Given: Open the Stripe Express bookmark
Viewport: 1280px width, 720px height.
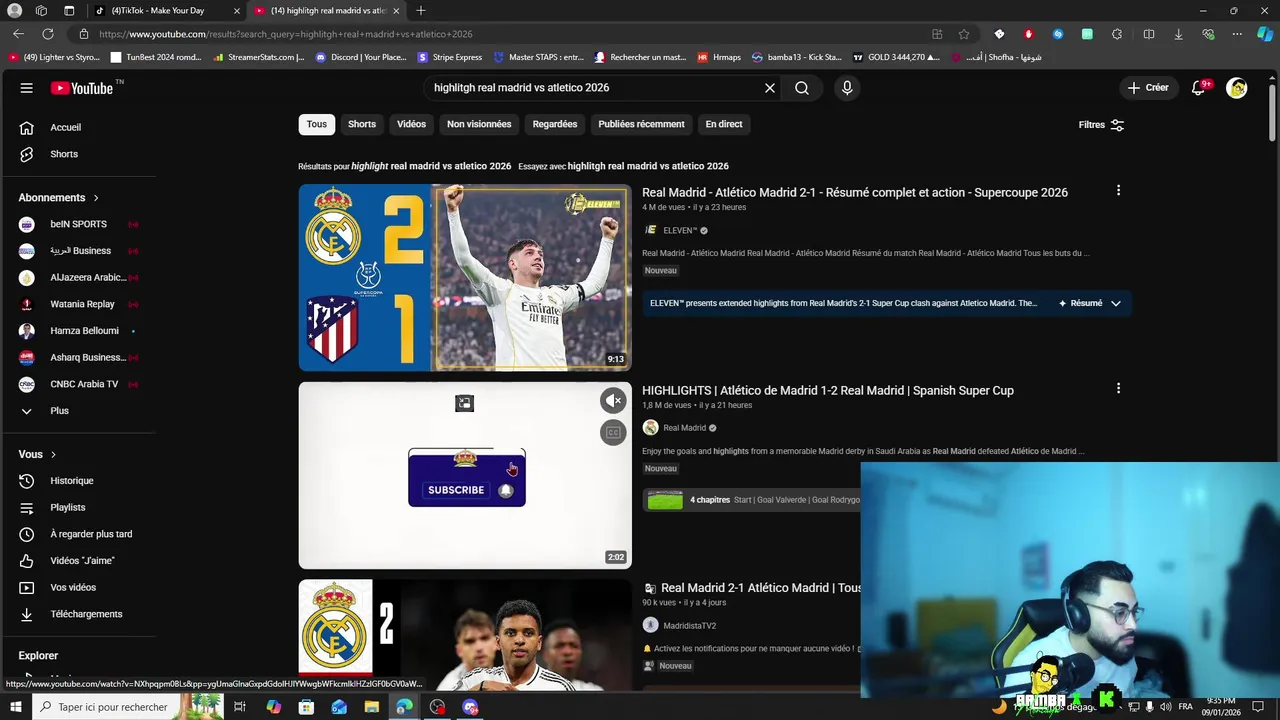Looking at the screenshot, I should coord(450,57).
